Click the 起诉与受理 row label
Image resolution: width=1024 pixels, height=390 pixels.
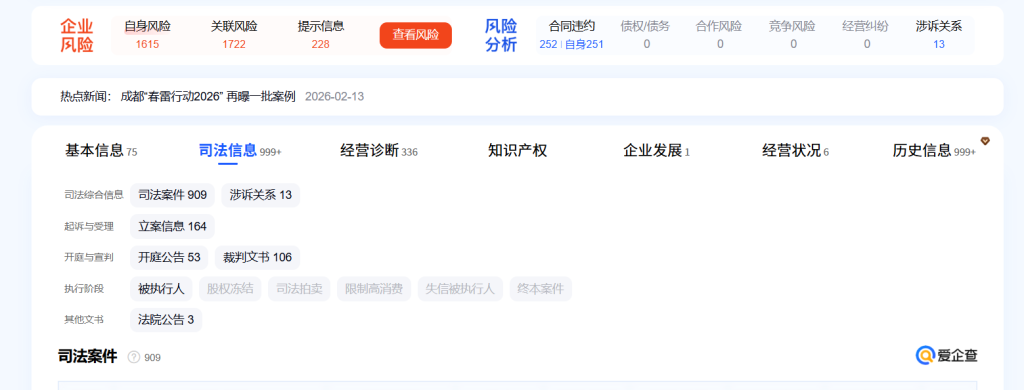(89, 226)
